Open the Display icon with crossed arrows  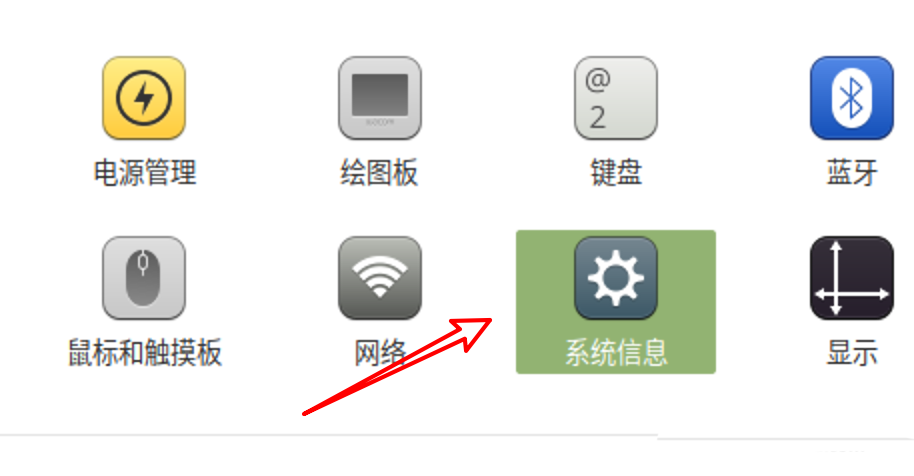[x=852, y=278]
